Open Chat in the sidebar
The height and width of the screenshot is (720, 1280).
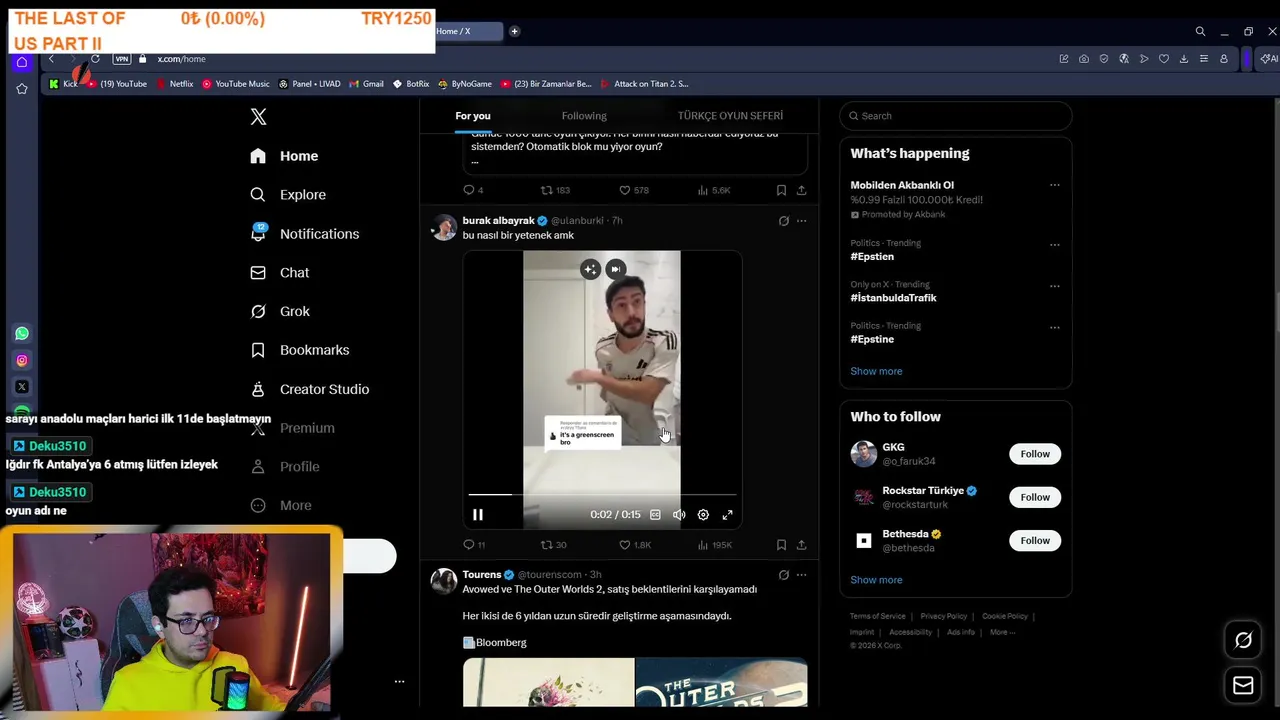(279, 273)
